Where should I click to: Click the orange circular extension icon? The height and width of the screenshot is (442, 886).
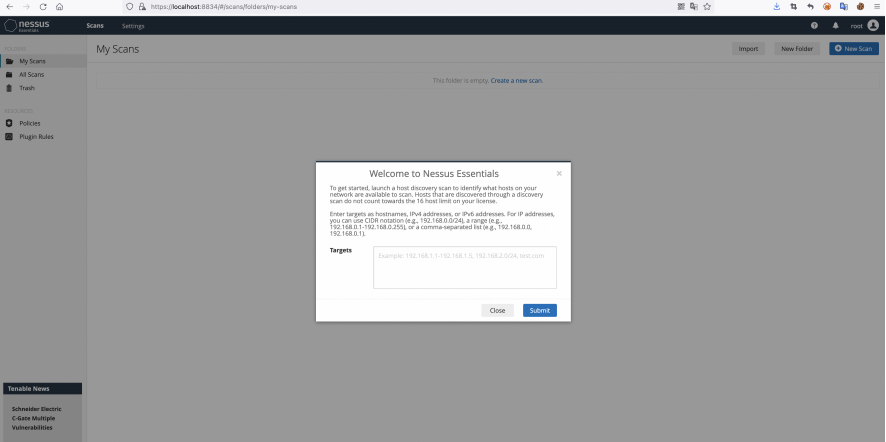(x=827, y=7)
